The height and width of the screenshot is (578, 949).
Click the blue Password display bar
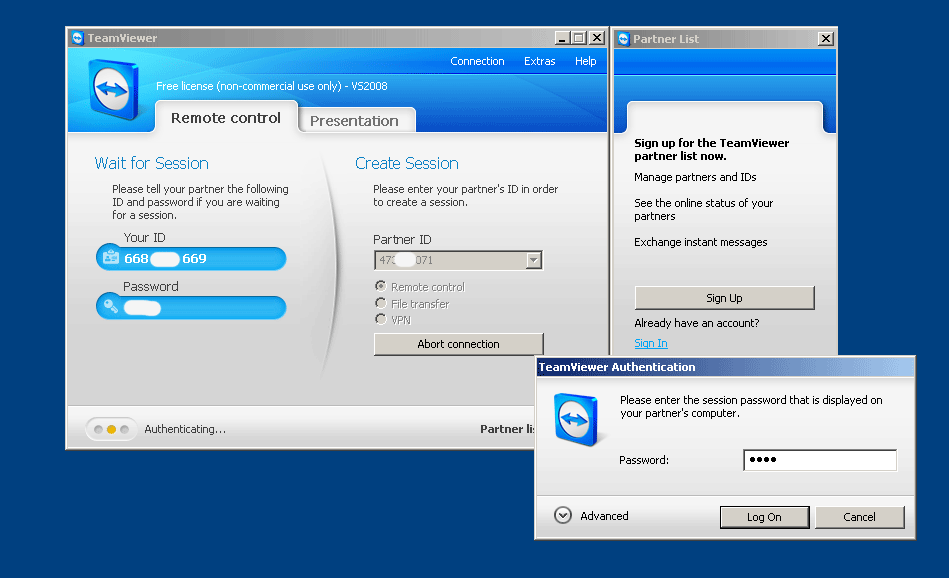tap(191, 307)
